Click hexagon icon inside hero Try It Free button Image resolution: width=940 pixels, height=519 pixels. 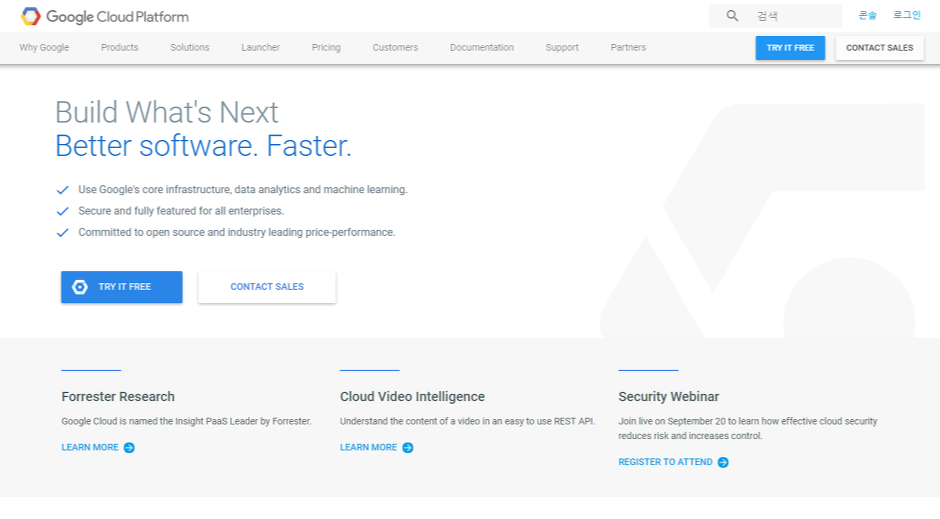[80, 287]
